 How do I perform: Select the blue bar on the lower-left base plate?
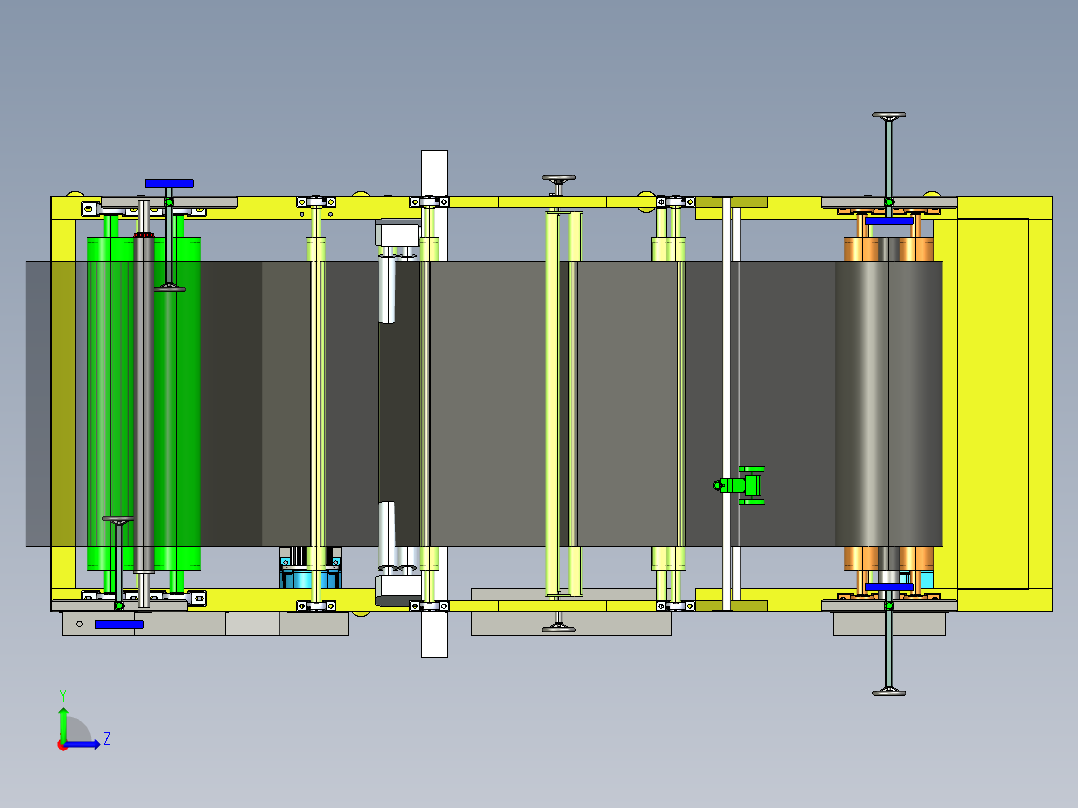[x=119, y=624]
